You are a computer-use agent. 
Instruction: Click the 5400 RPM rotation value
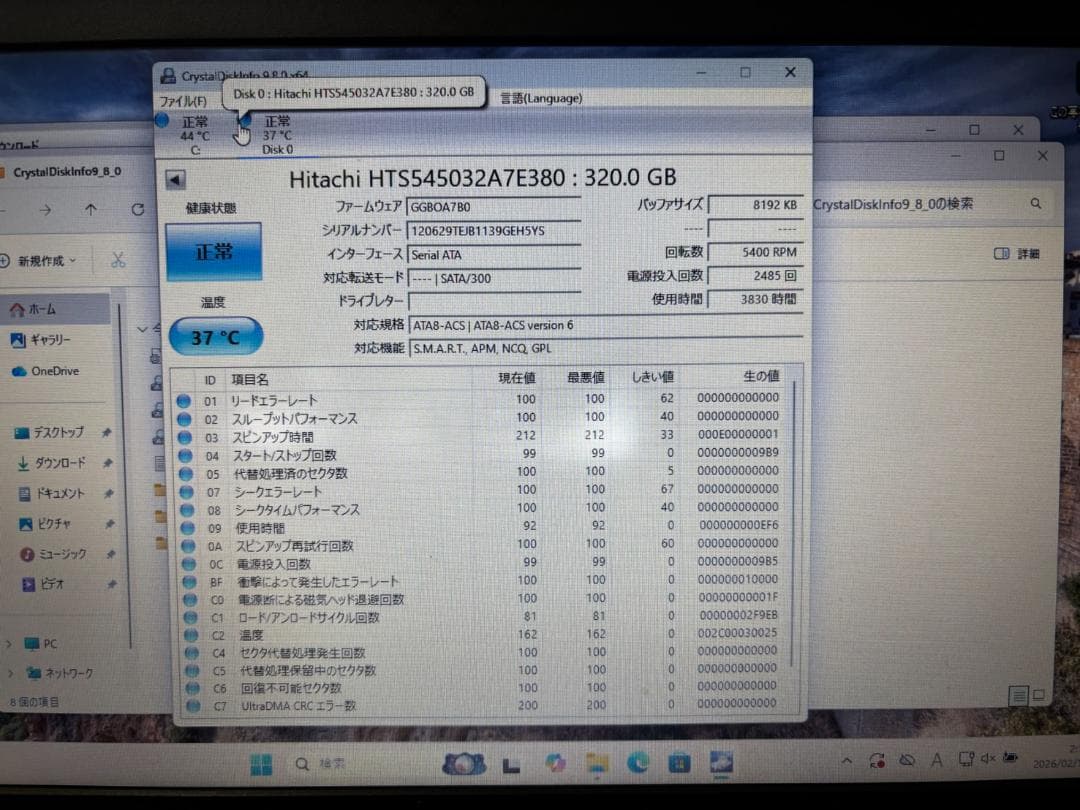point(756,252)
